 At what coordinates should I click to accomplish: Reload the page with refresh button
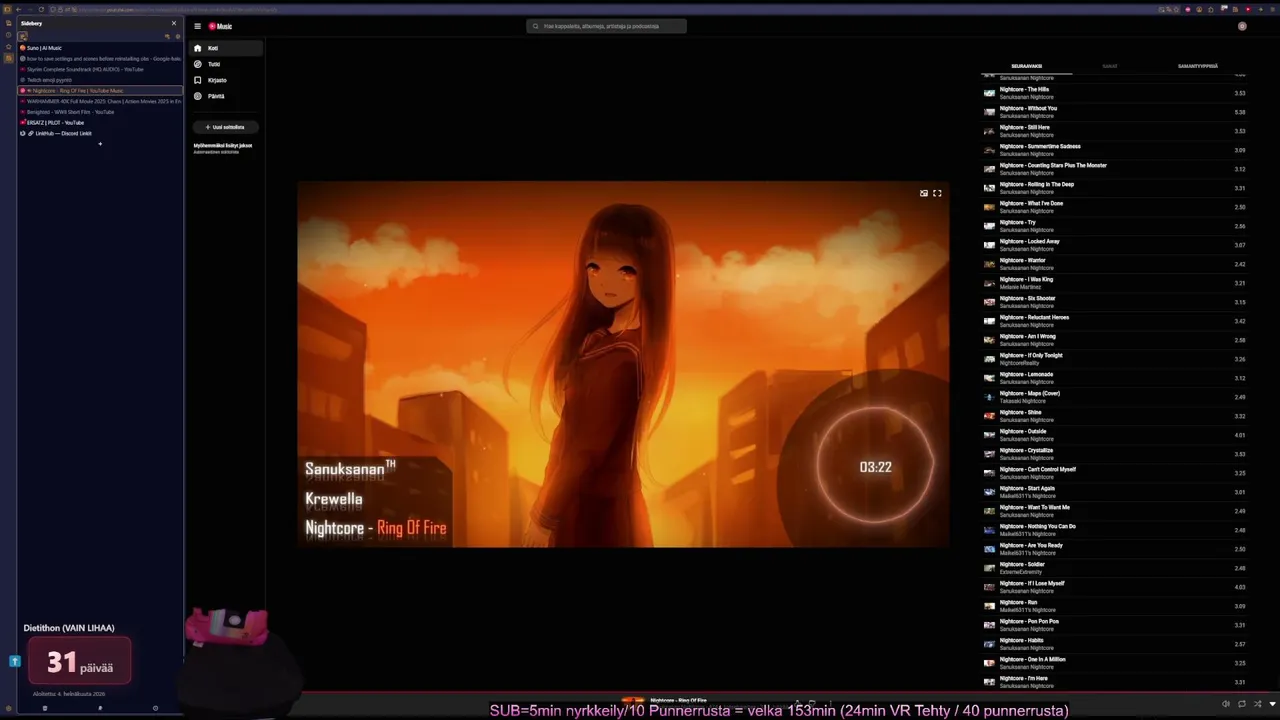[41, 9]
